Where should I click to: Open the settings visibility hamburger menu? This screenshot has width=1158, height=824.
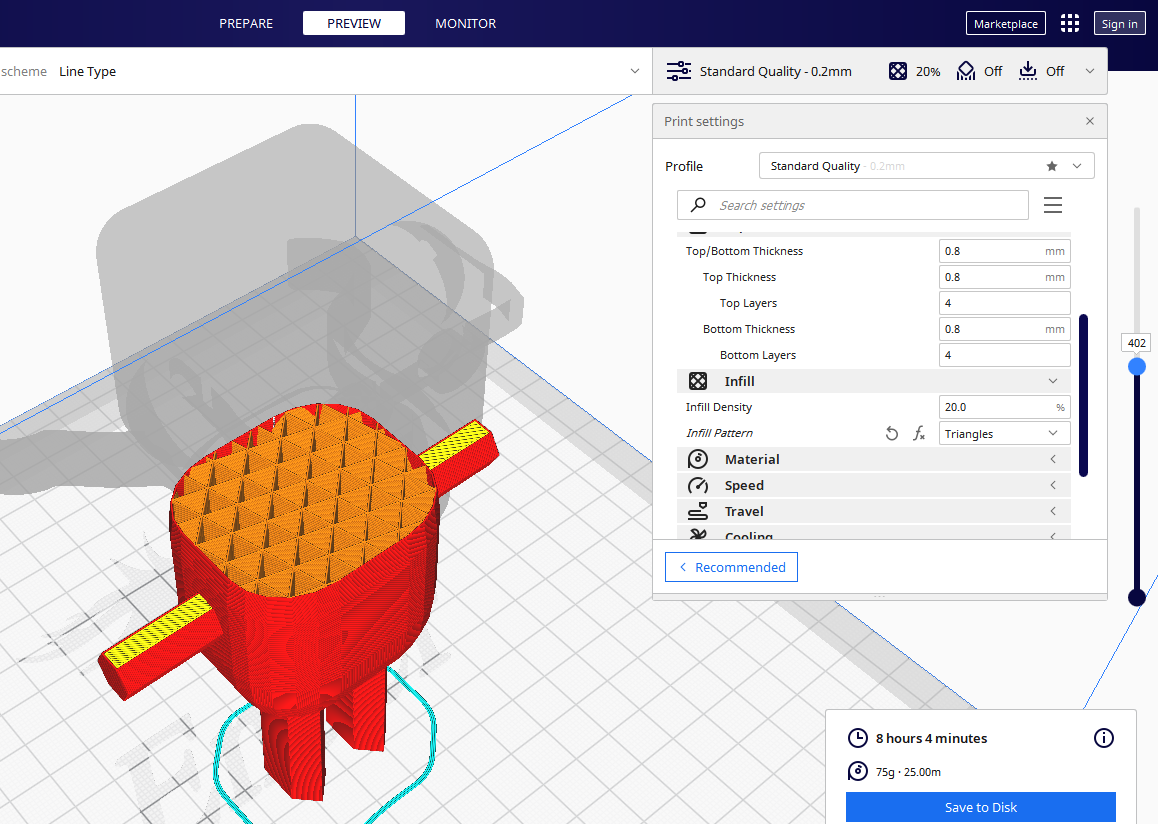[x=1052, y=205]
